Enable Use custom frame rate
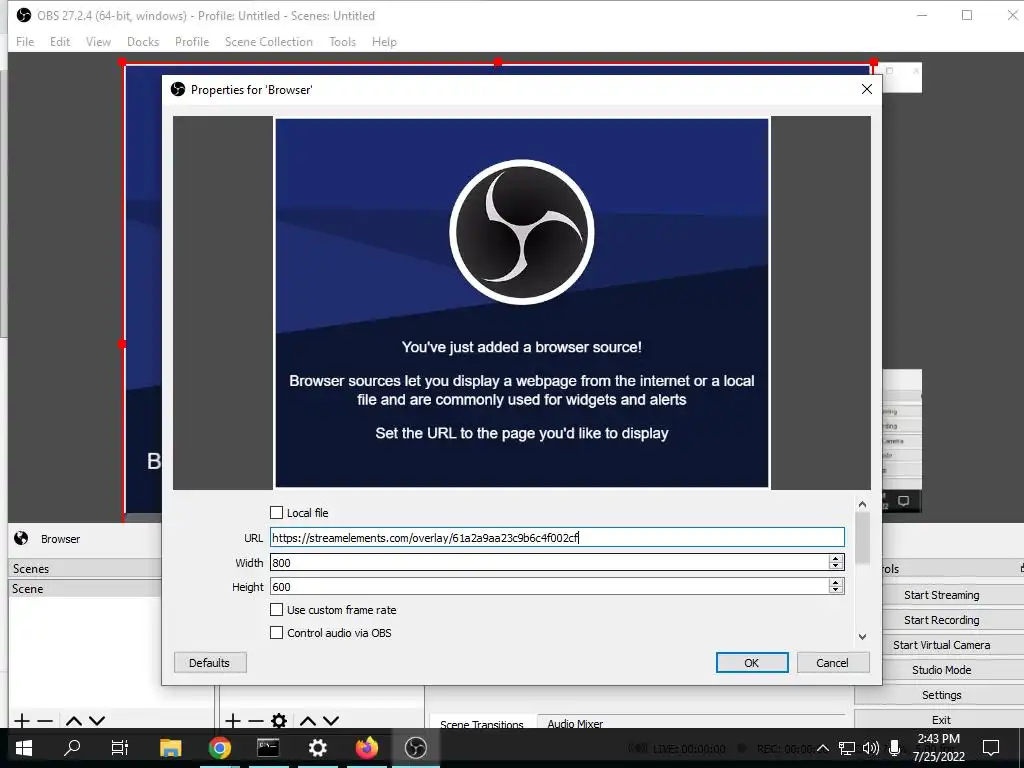Screen dimensions: 1024x768 coord(277,609)
